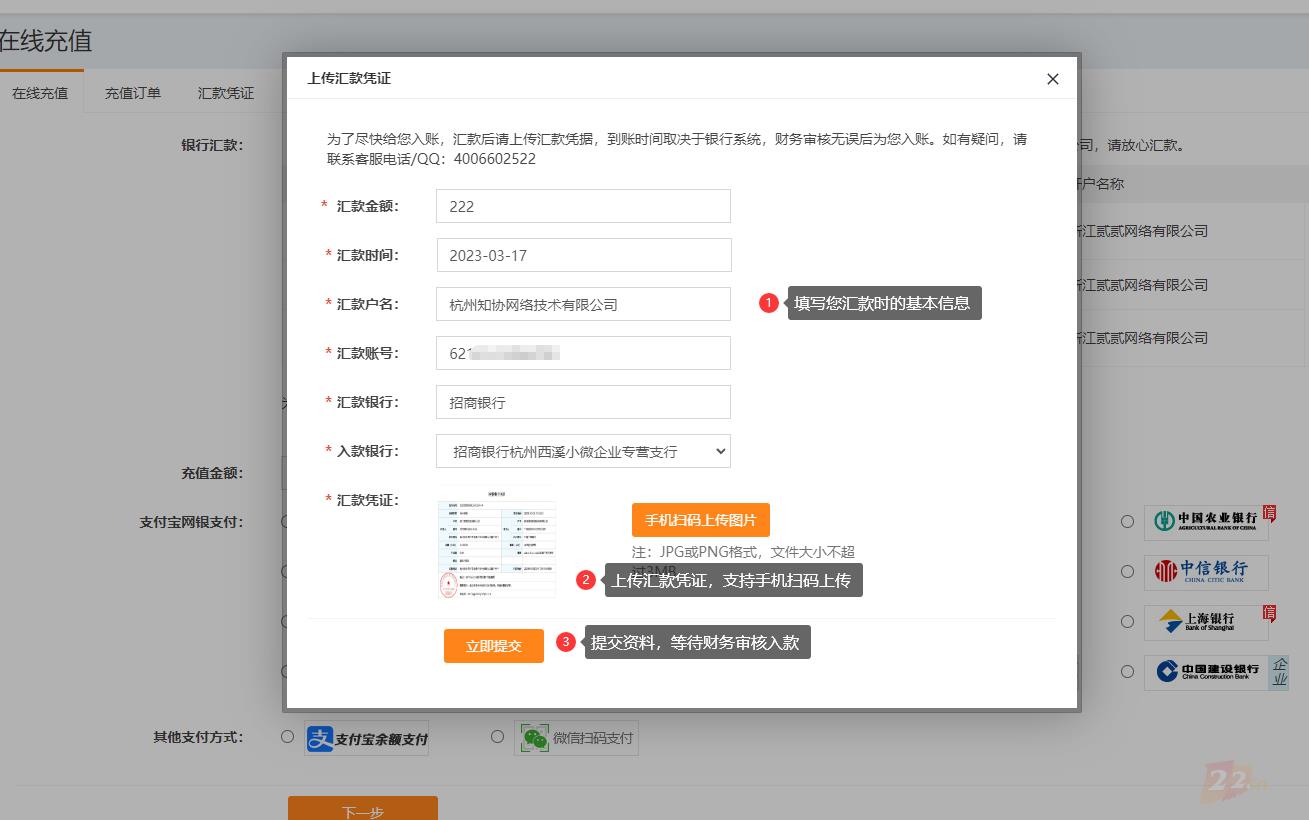Image resolution: width=1309 pixels, height=820 pixels.
Task: Select radio button for Agricultural Bank
Action: pyautogui.click(x=1127, y=521)
